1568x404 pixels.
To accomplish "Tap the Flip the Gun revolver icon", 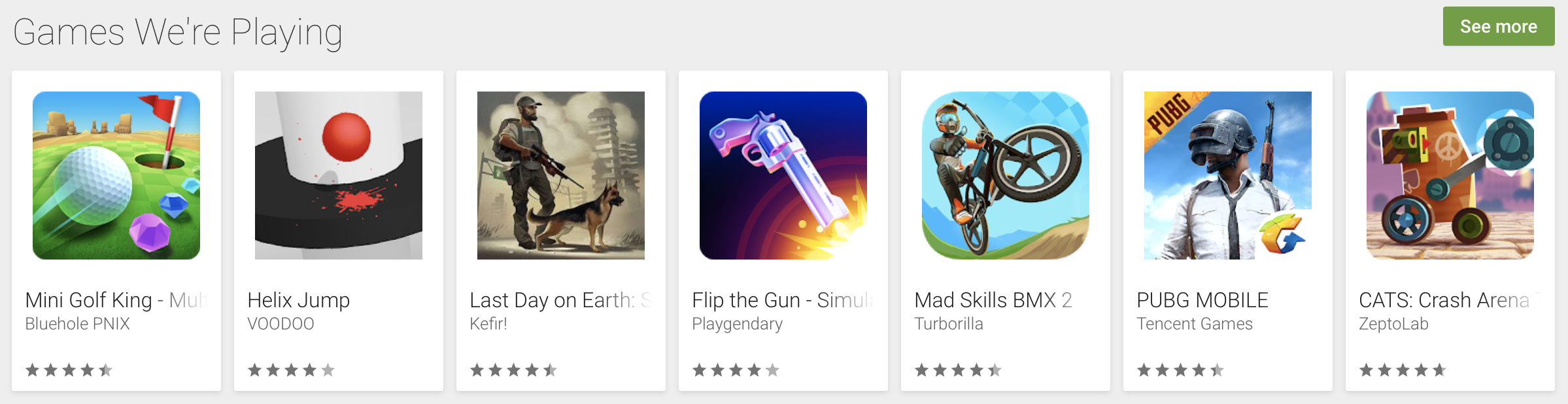I will click(783, 175).
